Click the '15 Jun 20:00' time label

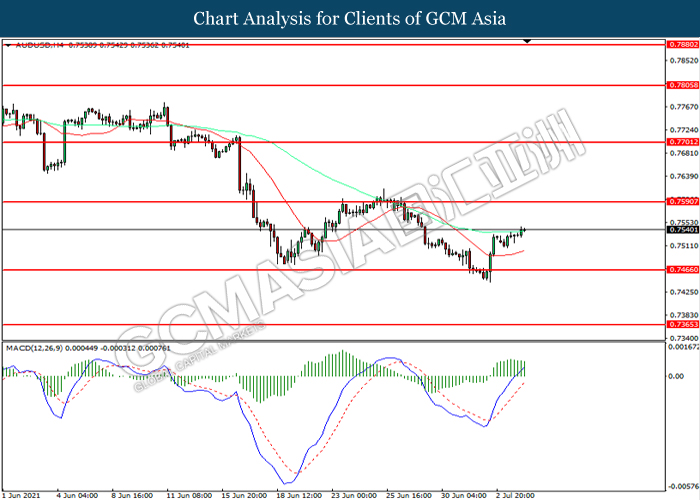pyautogui.click(x=244, y=496)
